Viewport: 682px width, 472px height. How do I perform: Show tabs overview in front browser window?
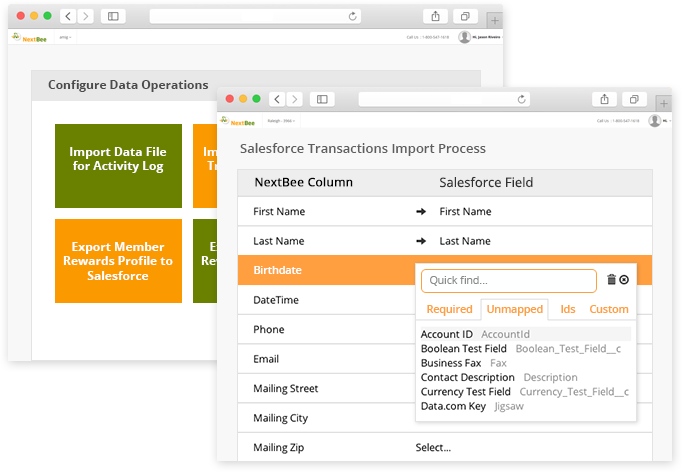coord(634,99)
